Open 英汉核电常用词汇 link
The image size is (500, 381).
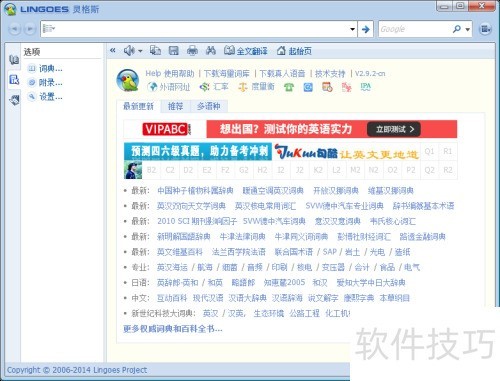pyautogui.click(x=265, y=206)
